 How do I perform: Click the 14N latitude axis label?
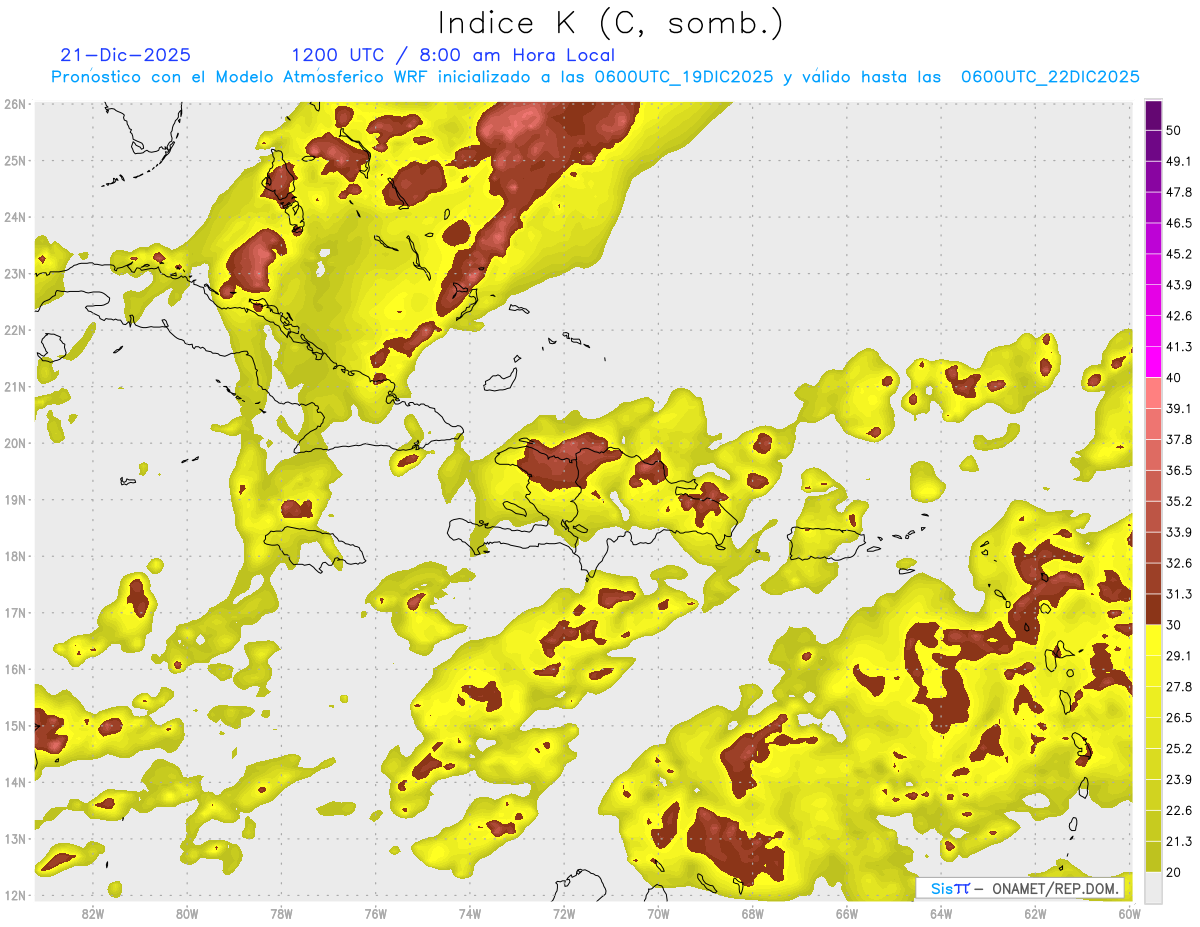pos(15,782)
